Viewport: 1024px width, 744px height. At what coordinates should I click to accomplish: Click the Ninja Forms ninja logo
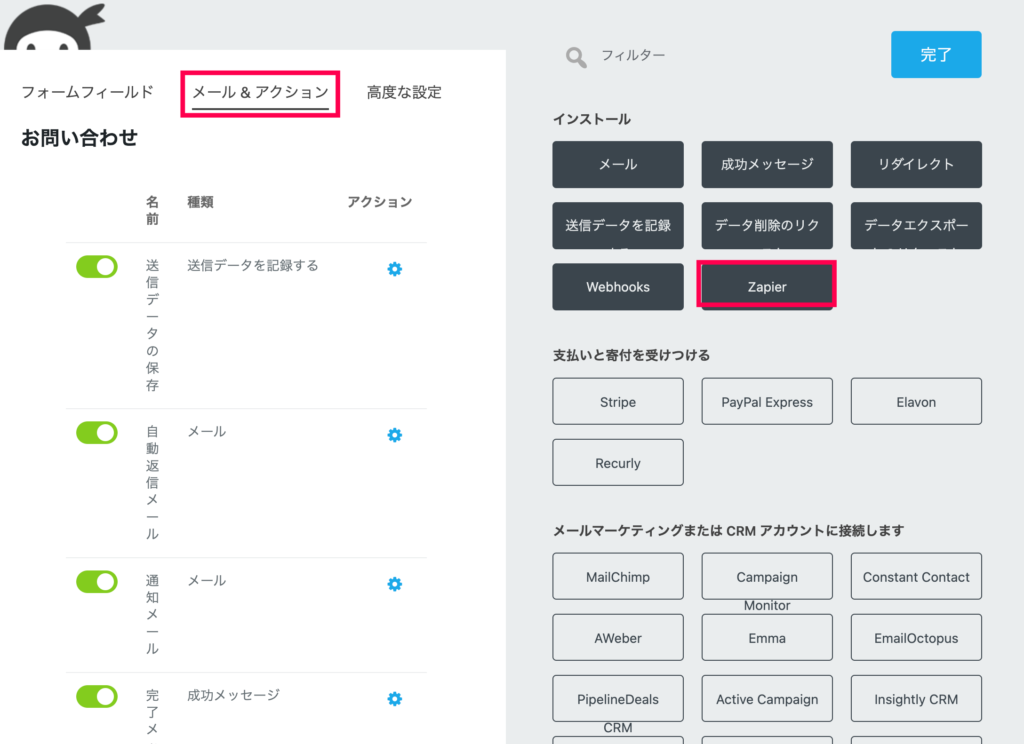(54, 26)
